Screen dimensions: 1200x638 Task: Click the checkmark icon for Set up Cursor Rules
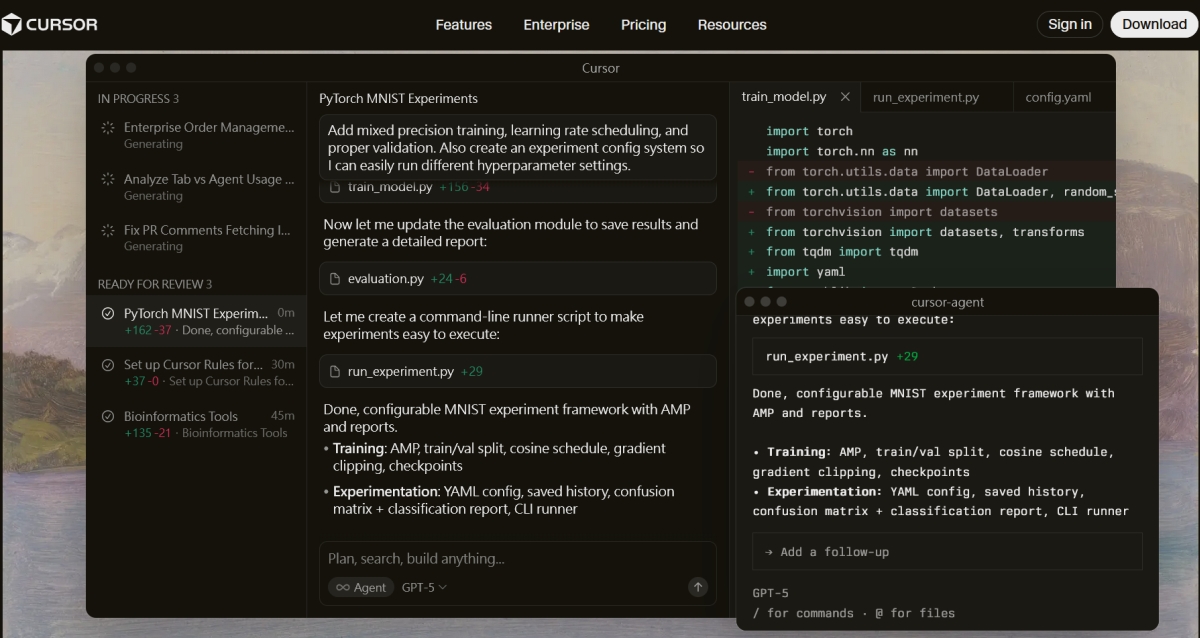pos(108,365)
